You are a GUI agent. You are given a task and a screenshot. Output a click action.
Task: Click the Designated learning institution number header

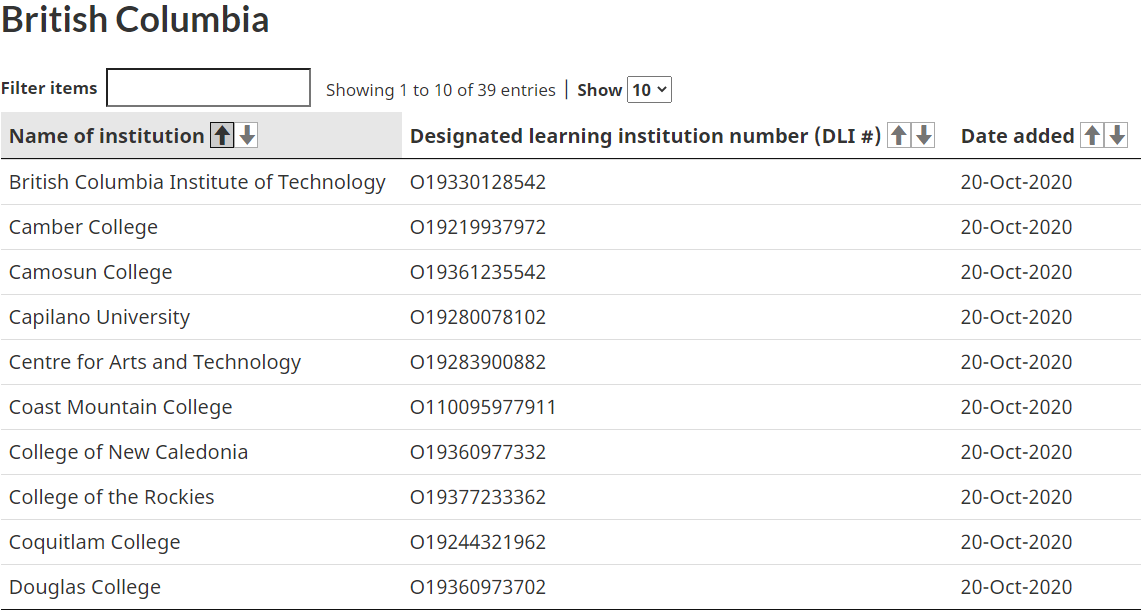click(x=646, y=136)
